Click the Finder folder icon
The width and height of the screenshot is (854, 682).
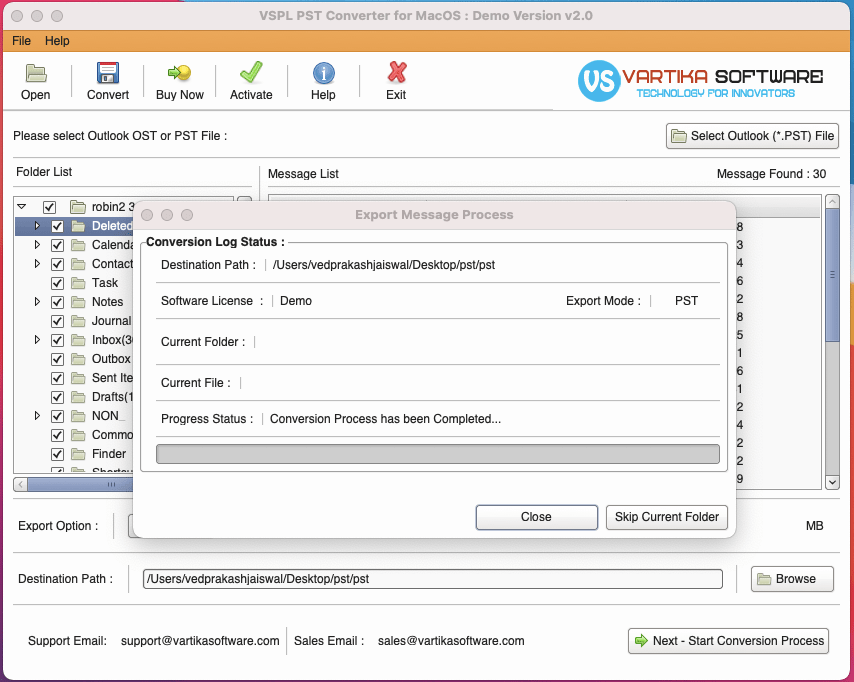78,454
